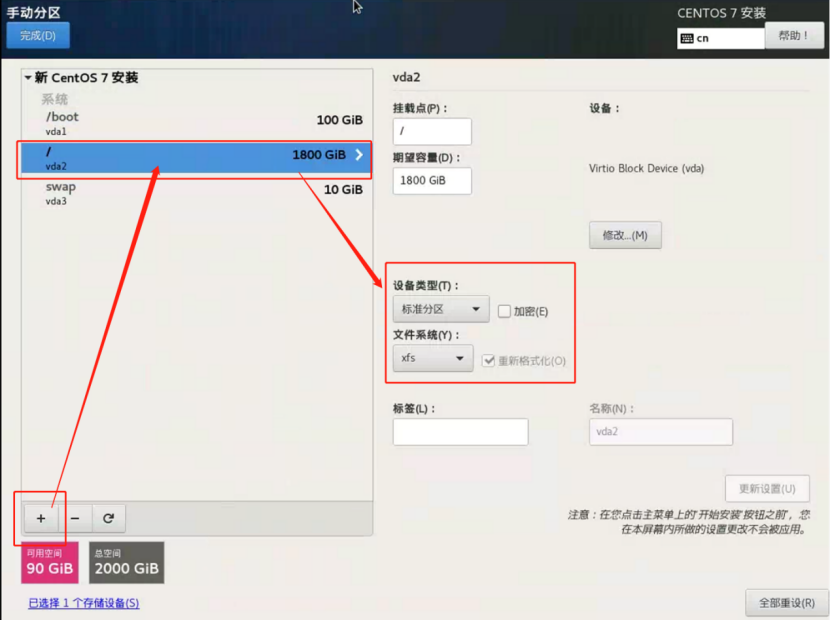Open the 文件系统 xfs dropdown

pyautogui.click(x=433, y=358)
